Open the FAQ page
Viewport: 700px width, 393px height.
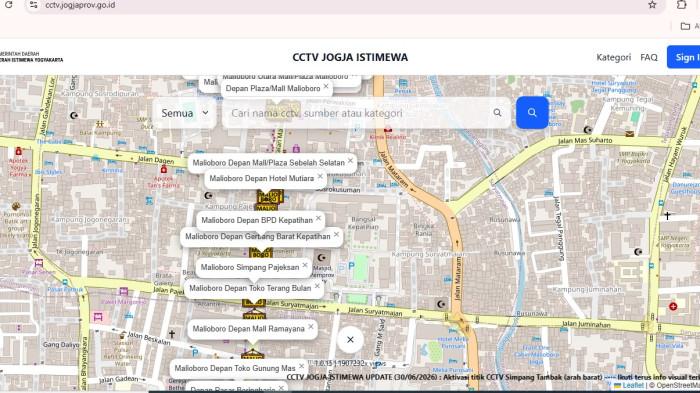pos(649,57)
